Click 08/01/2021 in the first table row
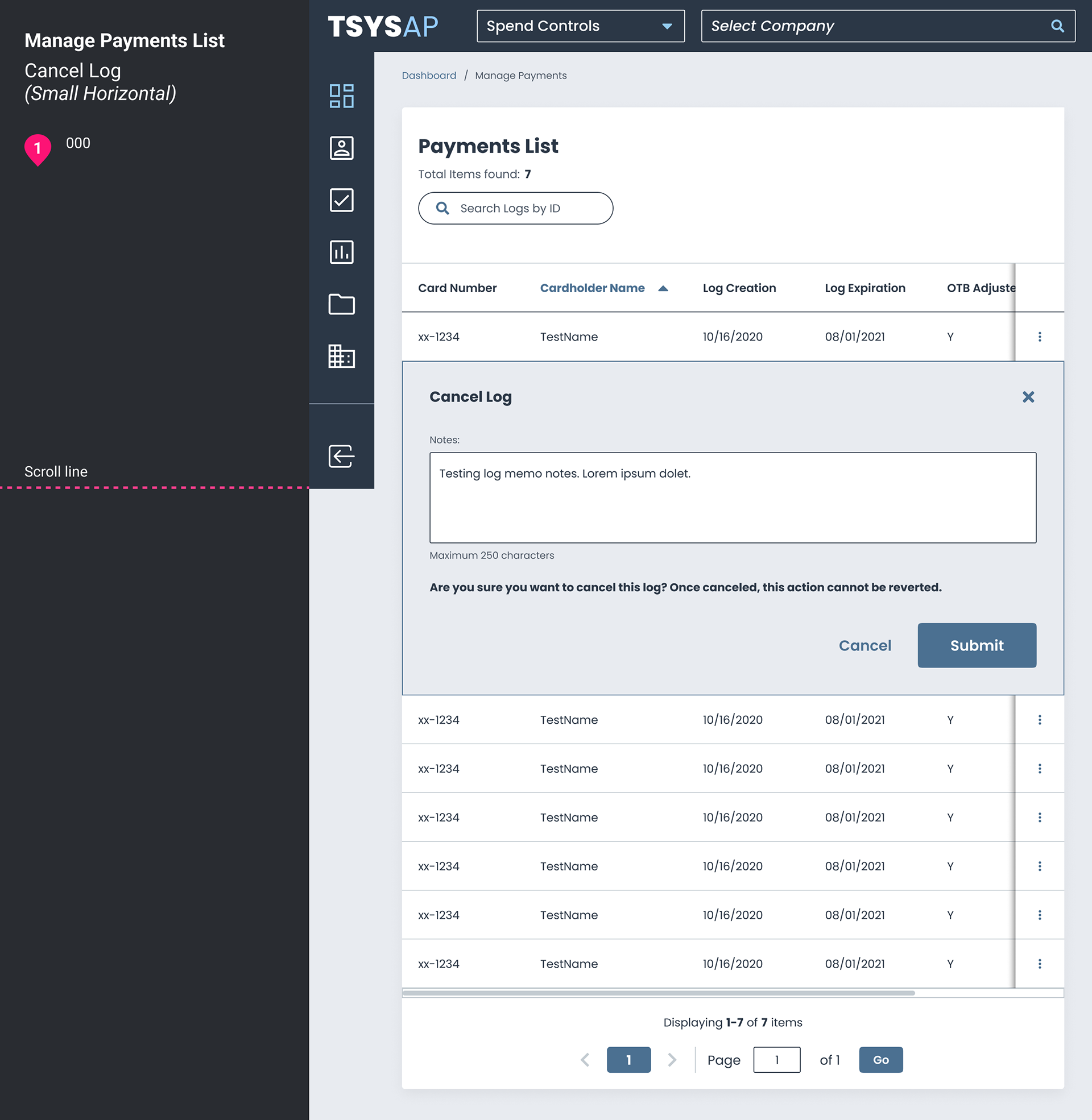 tap(855, 337)
